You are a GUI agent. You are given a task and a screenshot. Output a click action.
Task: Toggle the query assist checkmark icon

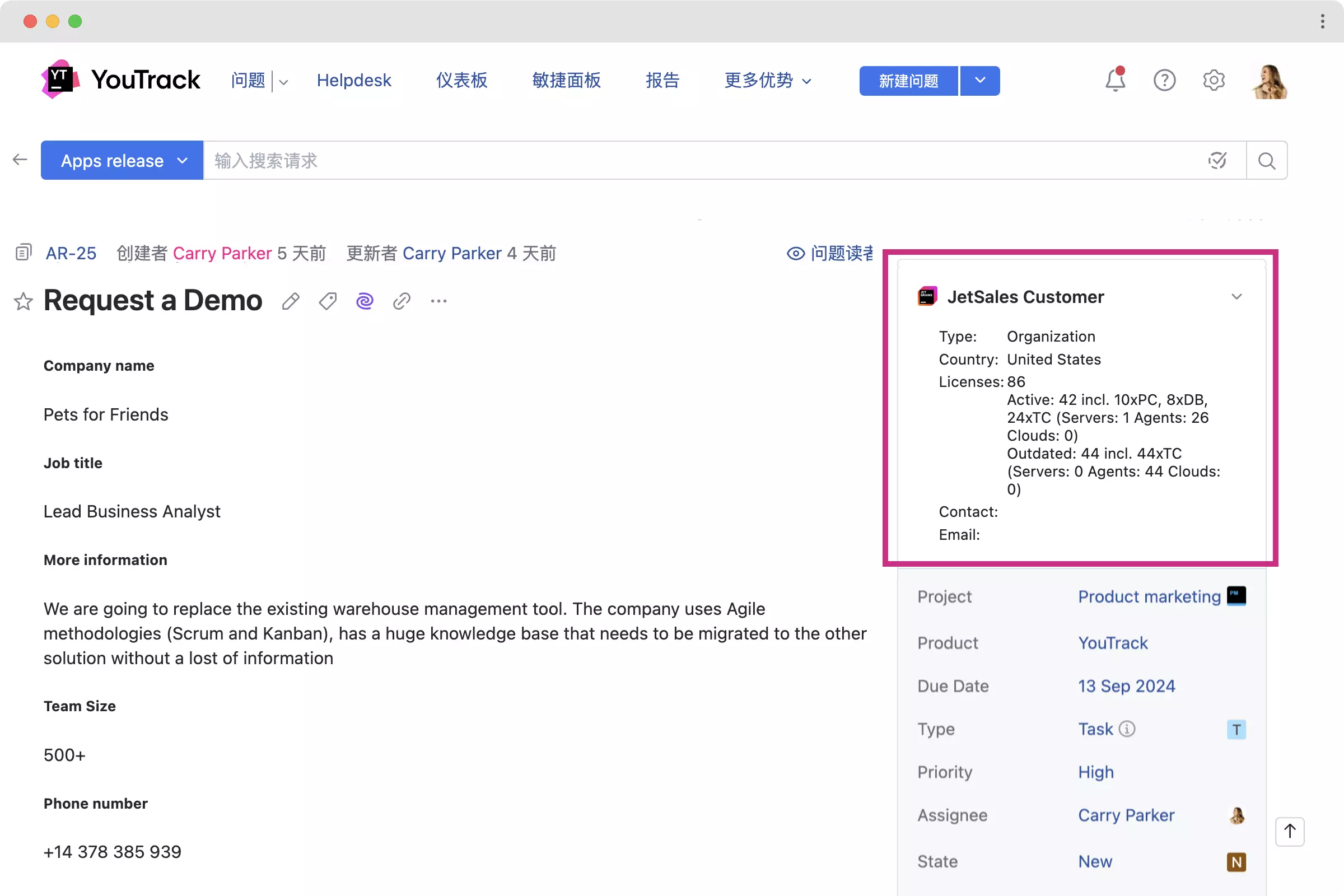pyautogui.click(x=1217, y=161)
